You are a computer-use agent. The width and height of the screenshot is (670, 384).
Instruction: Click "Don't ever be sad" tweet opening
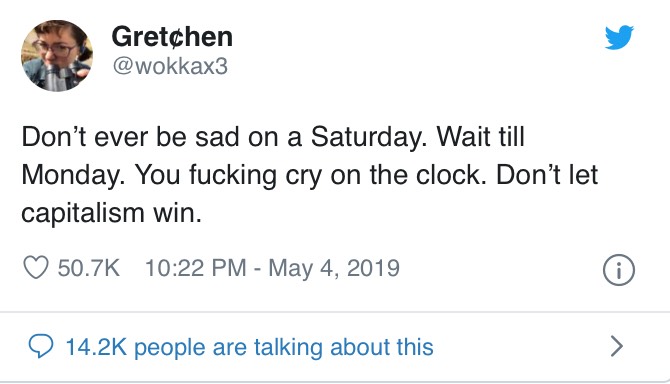pyautogui.click(x=130, y=137)
